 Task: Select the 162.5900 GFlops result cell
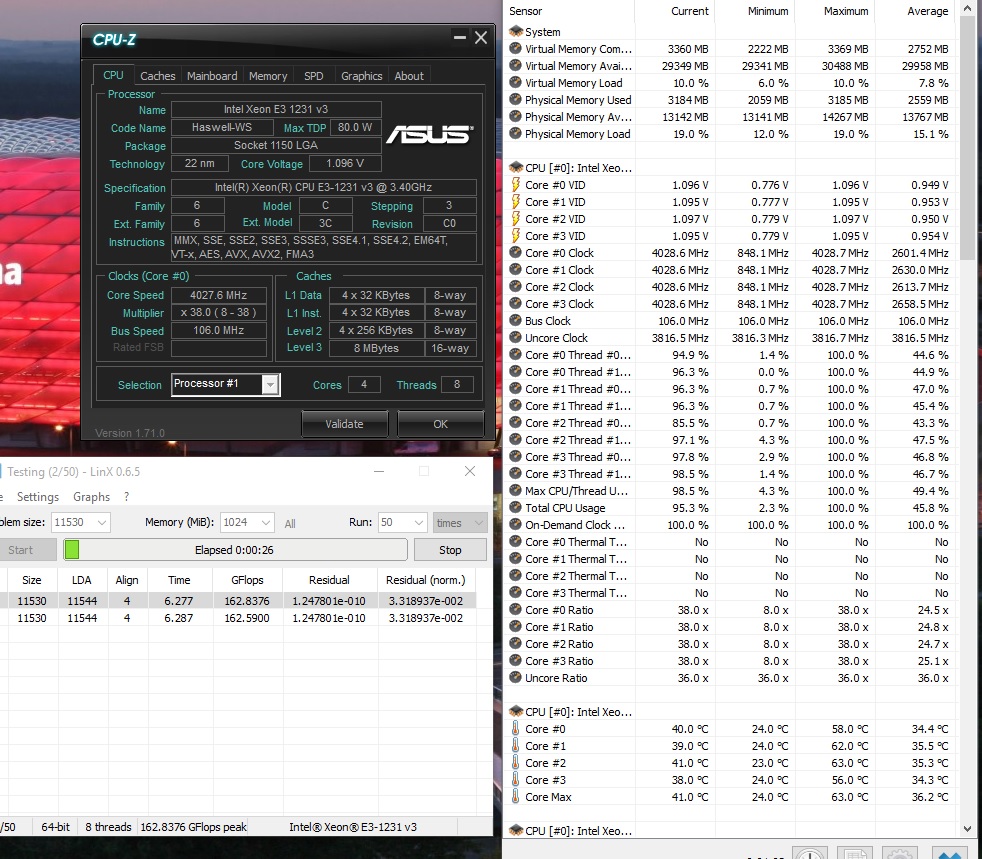point(247,617)
